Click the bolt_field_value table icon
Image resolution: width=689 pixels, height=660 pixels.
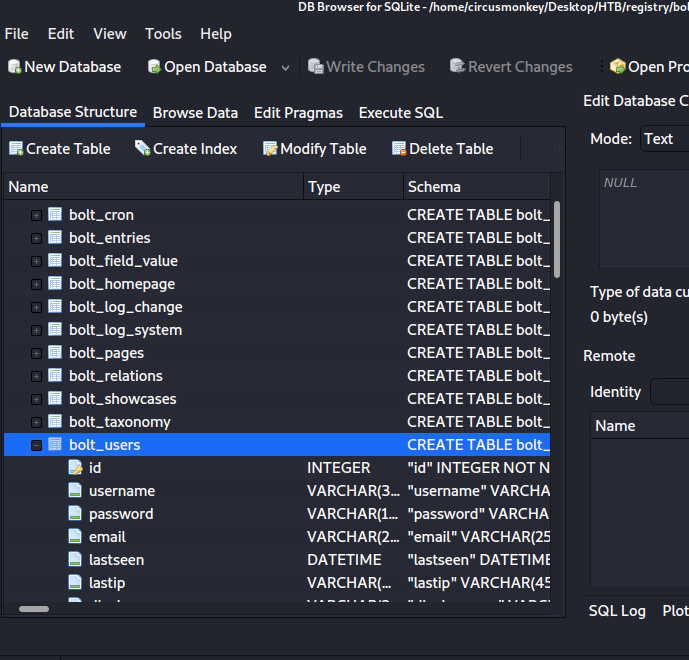coord(55,261)
